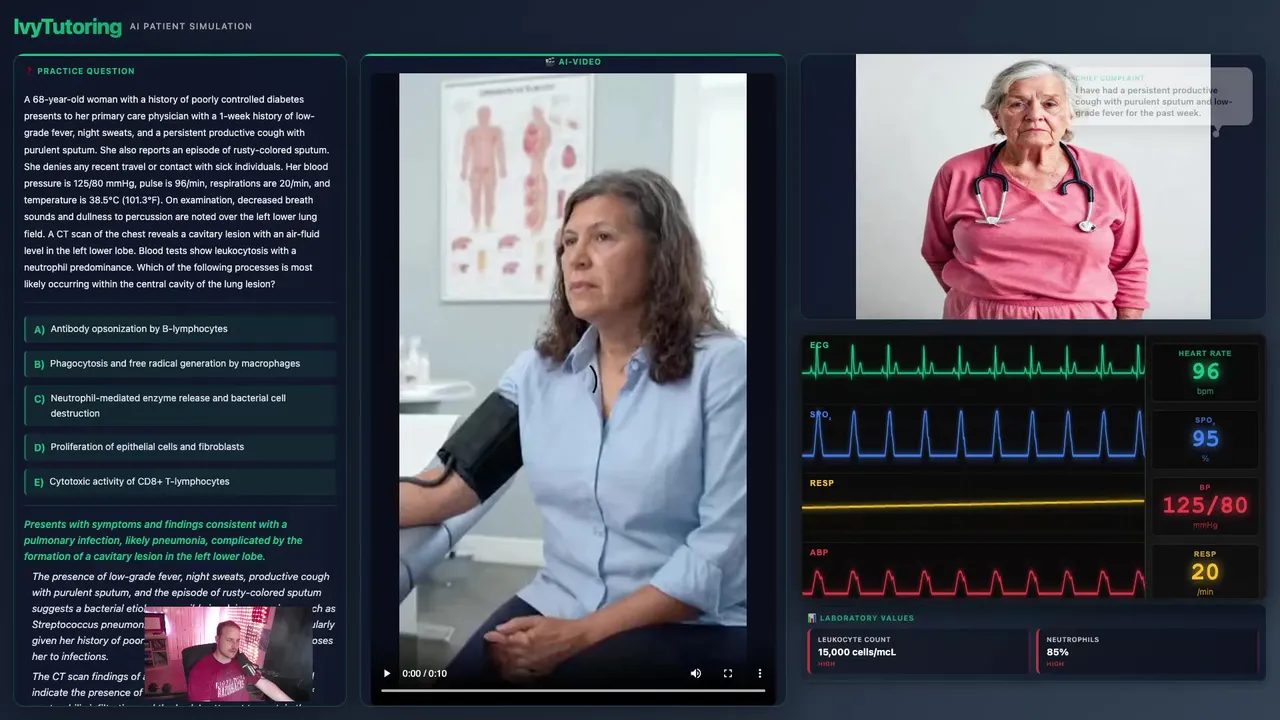
Task: Click the webcam overlay of the presenter
Action: 228,653
